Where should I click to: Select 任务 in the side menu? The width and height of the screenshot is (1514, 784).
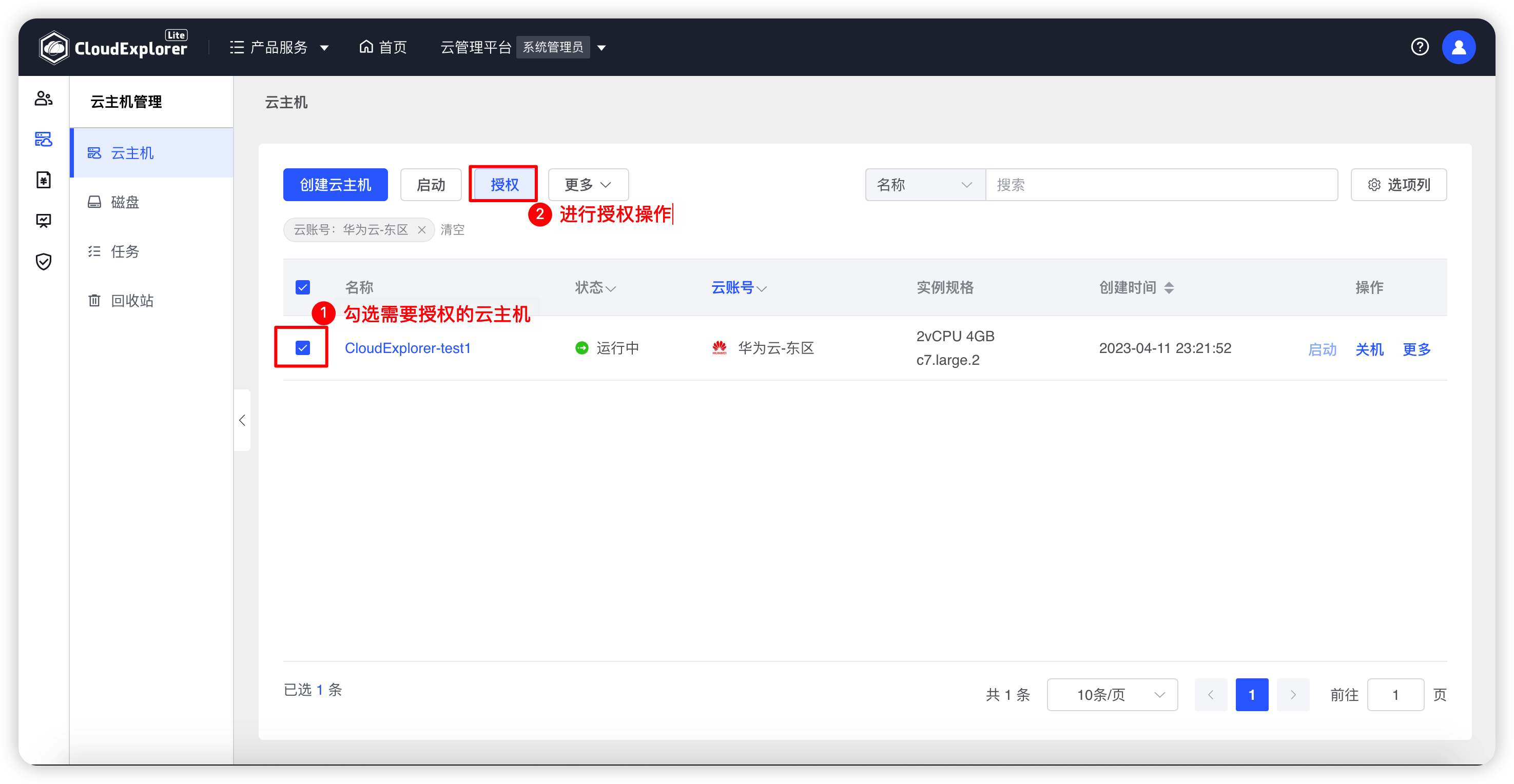pos(151,251)
